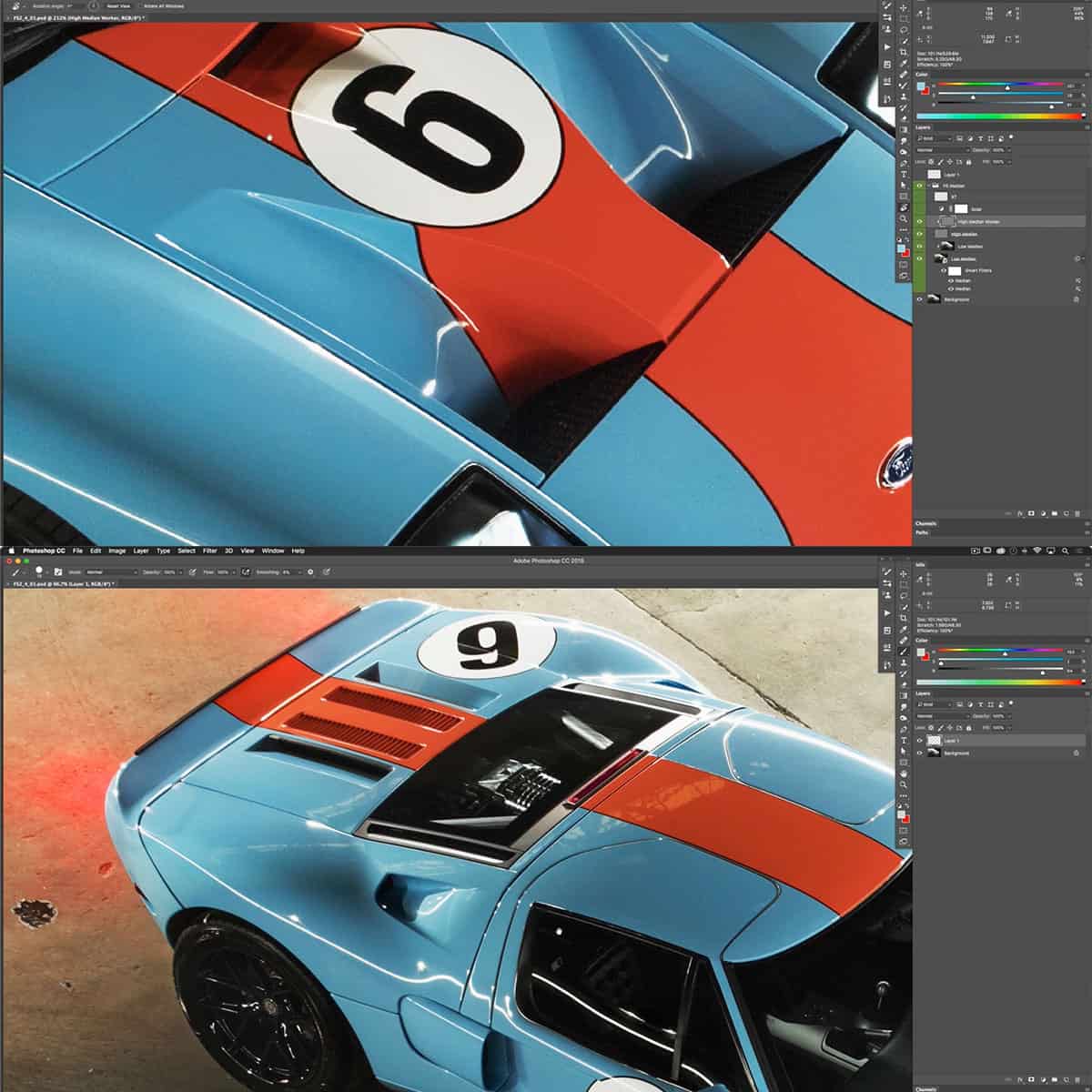This screenshot has height=1092, width=1092.
Task: Open the Photoshop CC application menu
Action: pyautogui.click(x=44, y=551)
